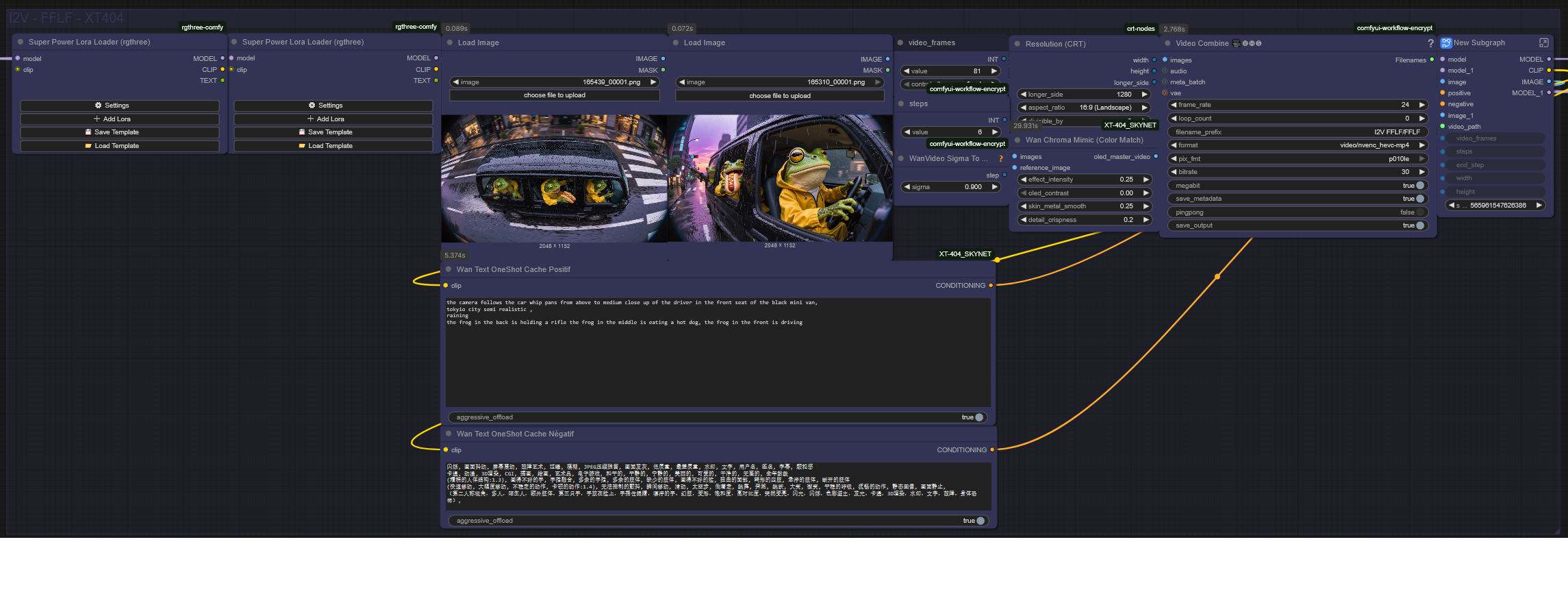Collapse the first Load Image node dot
Screen dimensions: 1568x592
point(450,42)
